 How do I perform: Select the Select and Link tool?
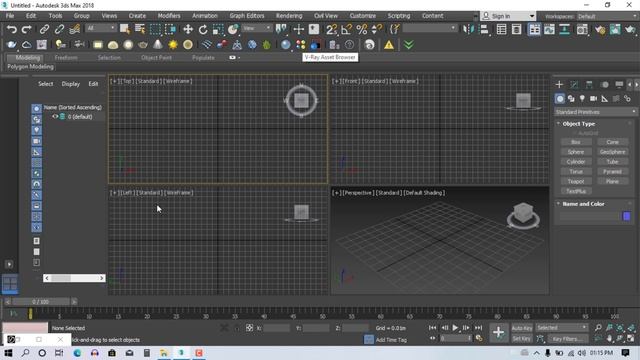44,29
